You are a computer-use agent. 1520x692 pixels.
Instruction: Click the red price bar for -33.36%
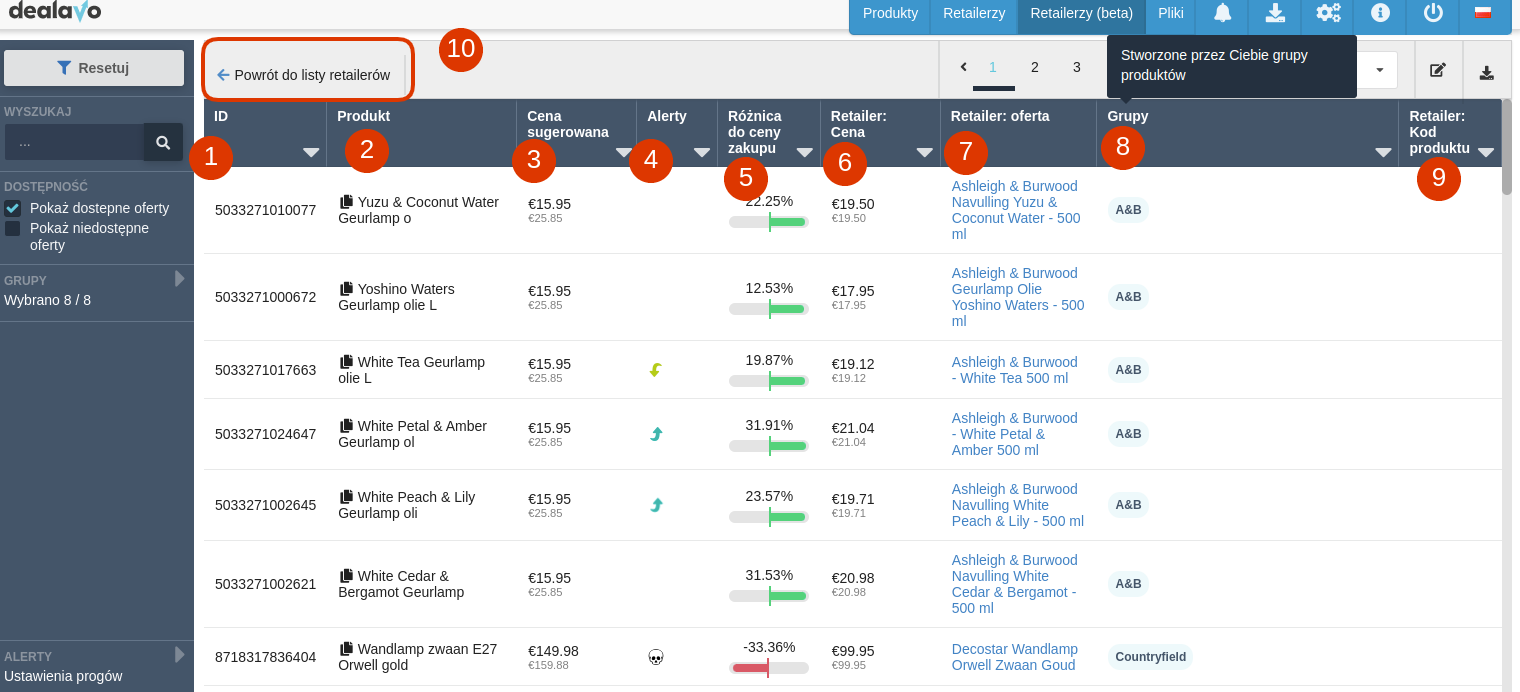coord(768,668)
